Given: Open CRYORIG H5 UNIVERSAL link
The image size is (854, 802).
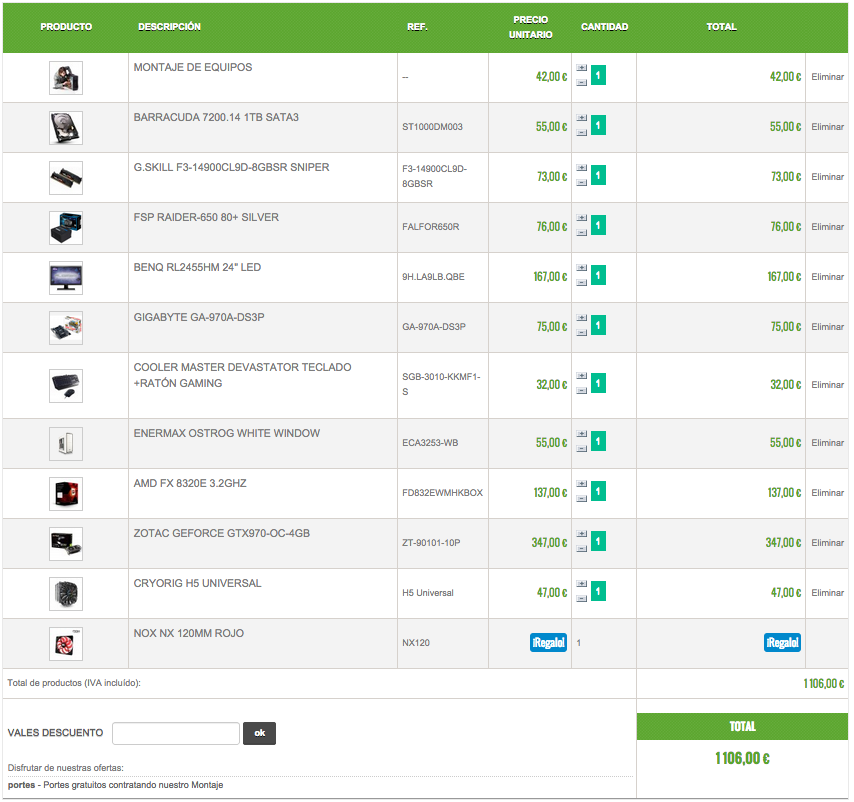Looking at the screenshot, I should 197,584.
